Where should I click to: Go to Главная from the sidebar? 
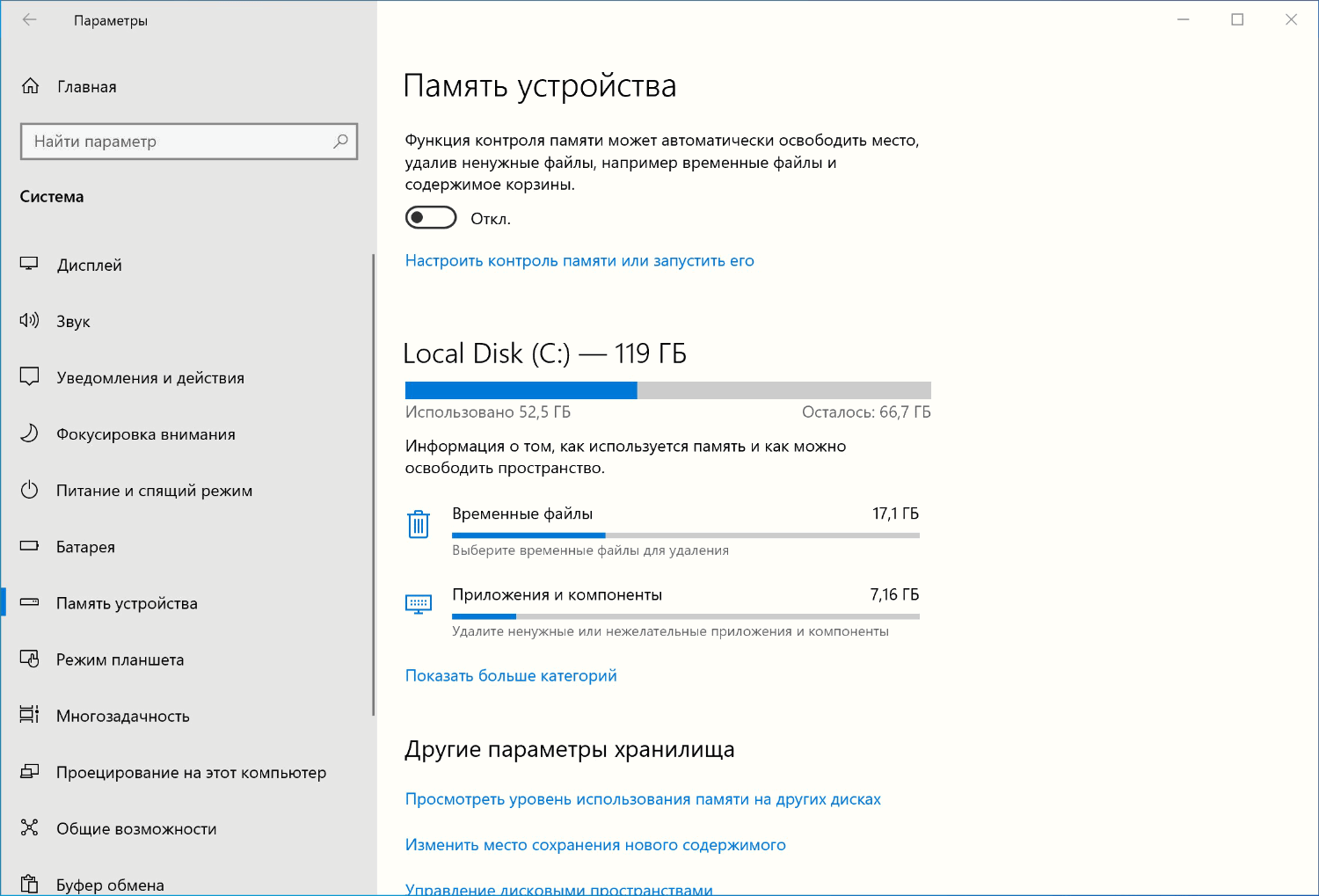[85, 86]
